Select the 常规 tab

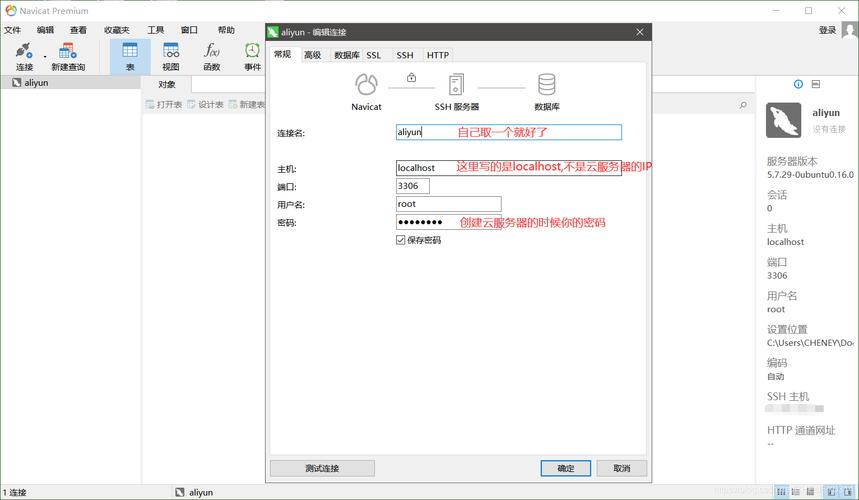[x=283, y=54]
